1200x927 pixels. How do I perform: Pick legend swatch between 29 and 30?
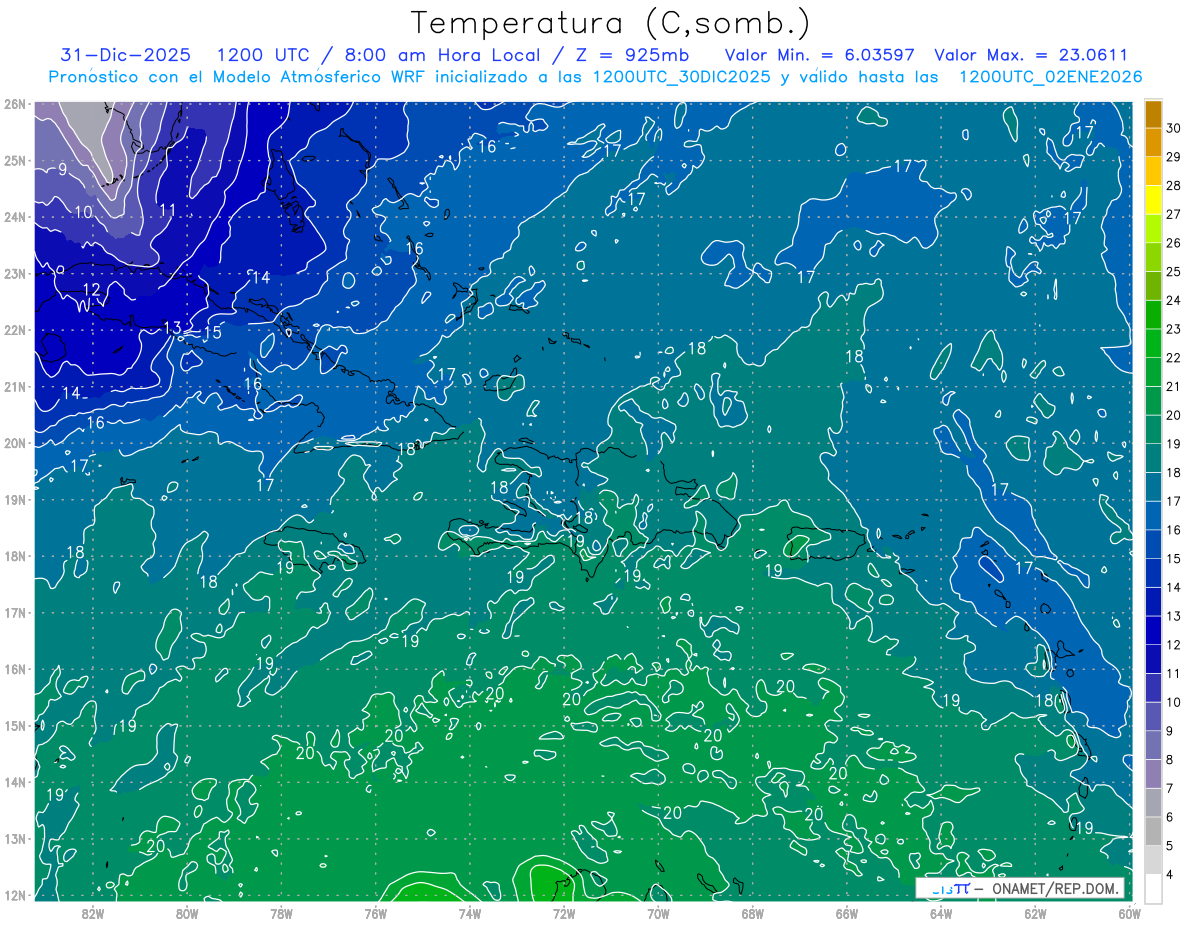click(x=1153, y=143)
